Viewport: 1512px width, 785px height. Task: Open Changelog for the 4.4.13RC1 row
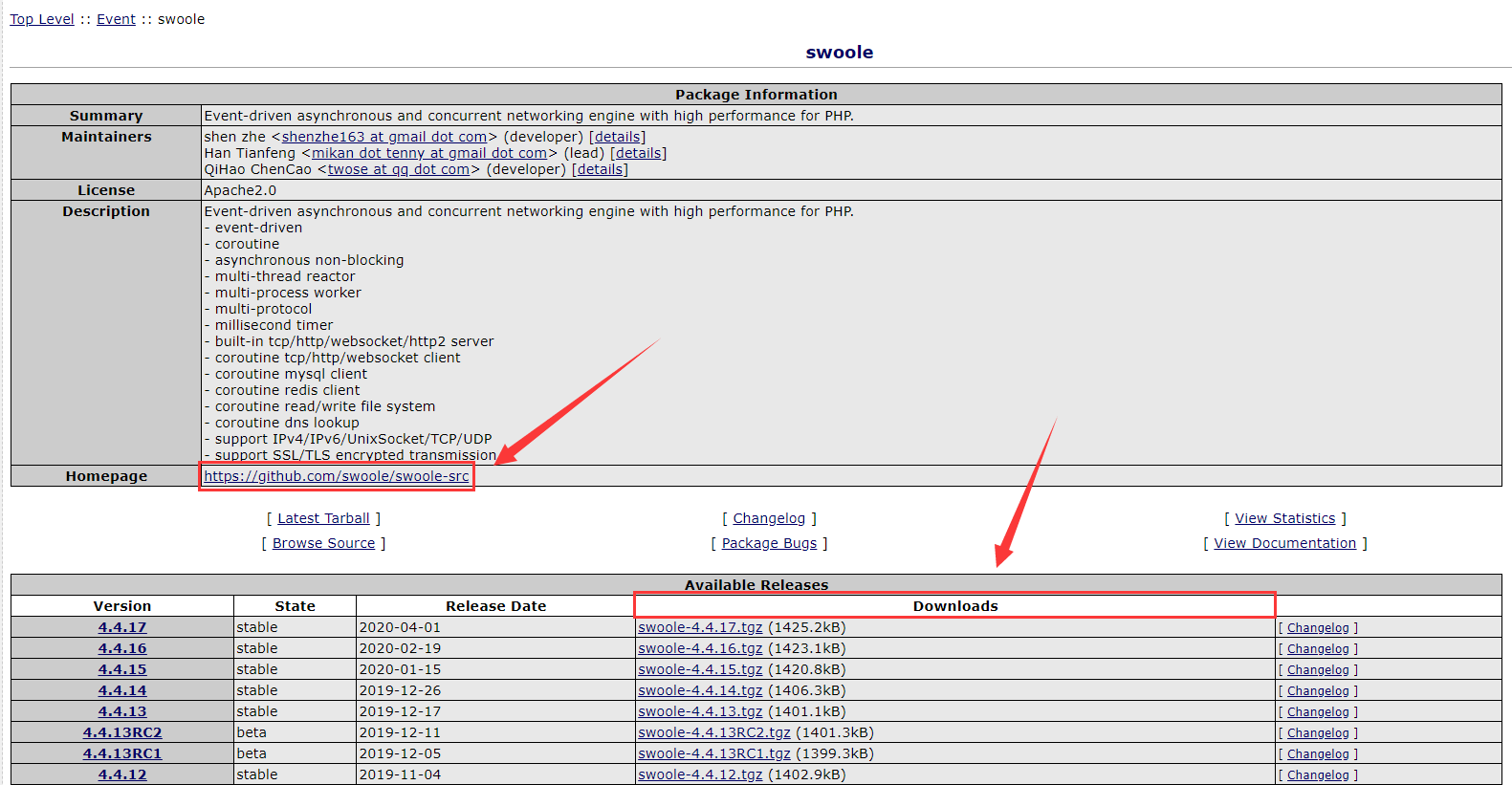[1318, 754]
